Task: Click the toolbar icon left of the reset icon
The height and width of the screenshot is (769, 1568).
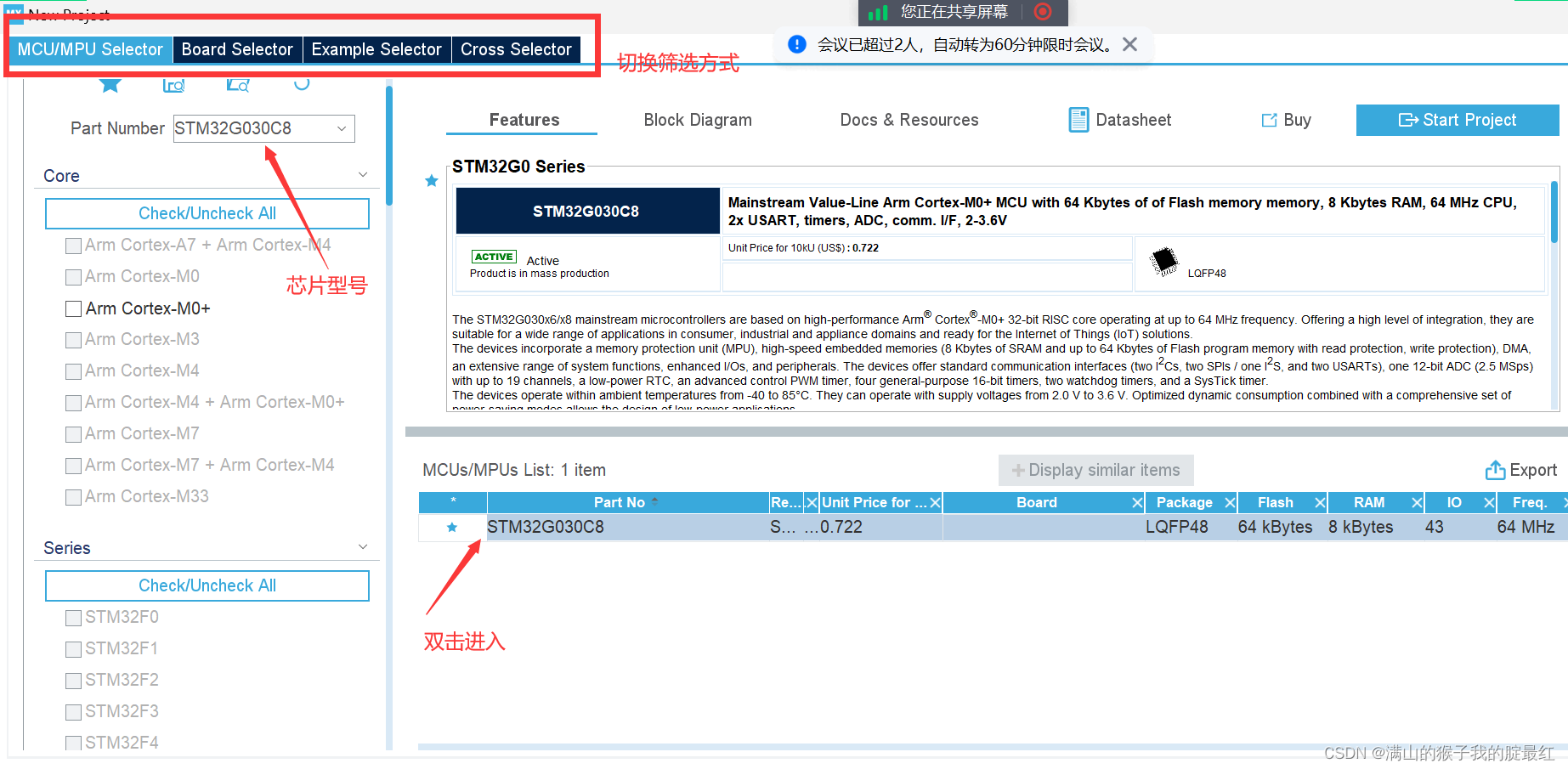Action: coord(238,85)
